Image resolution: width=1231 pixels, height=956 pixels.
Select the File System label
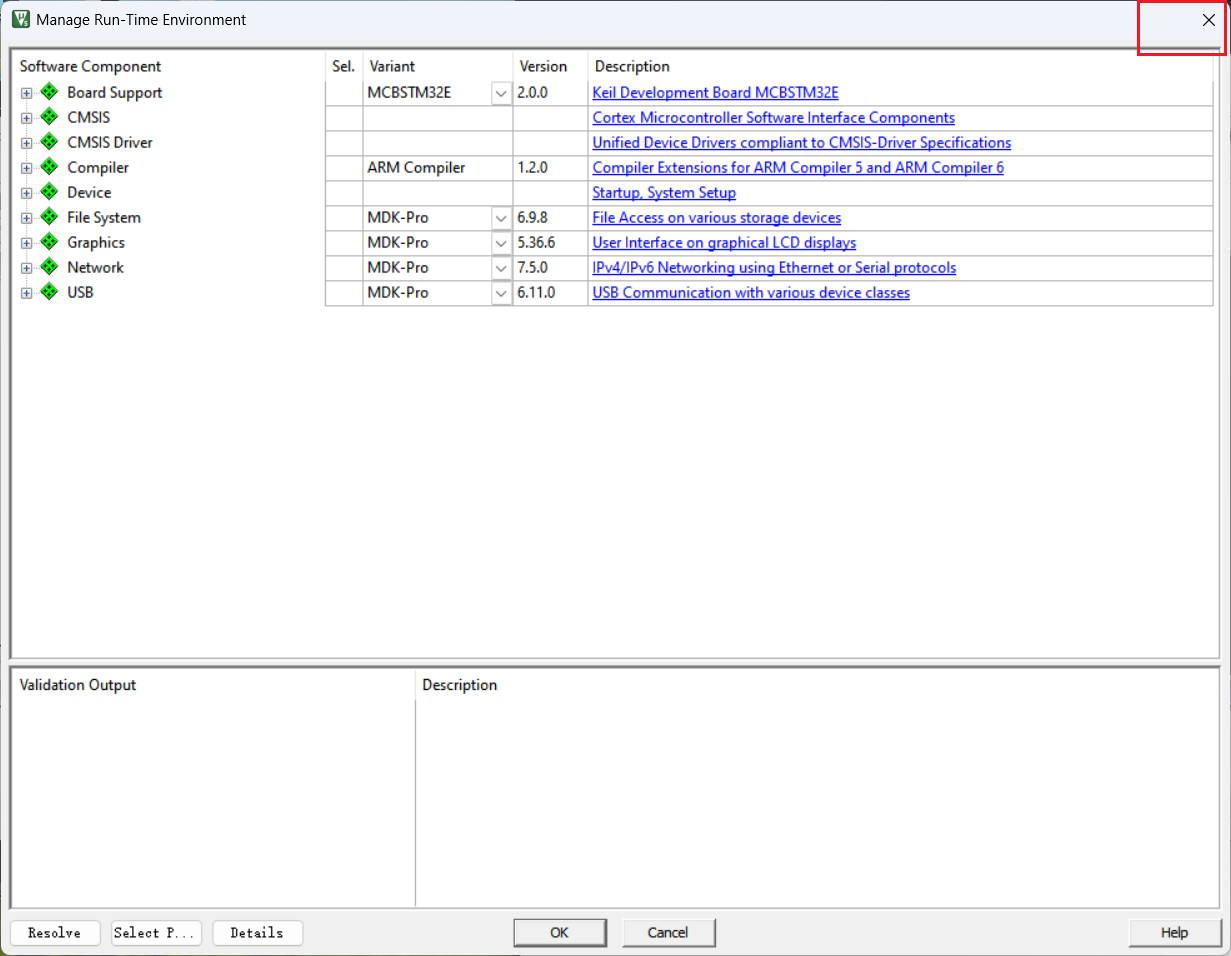click(x=104, y=218)
